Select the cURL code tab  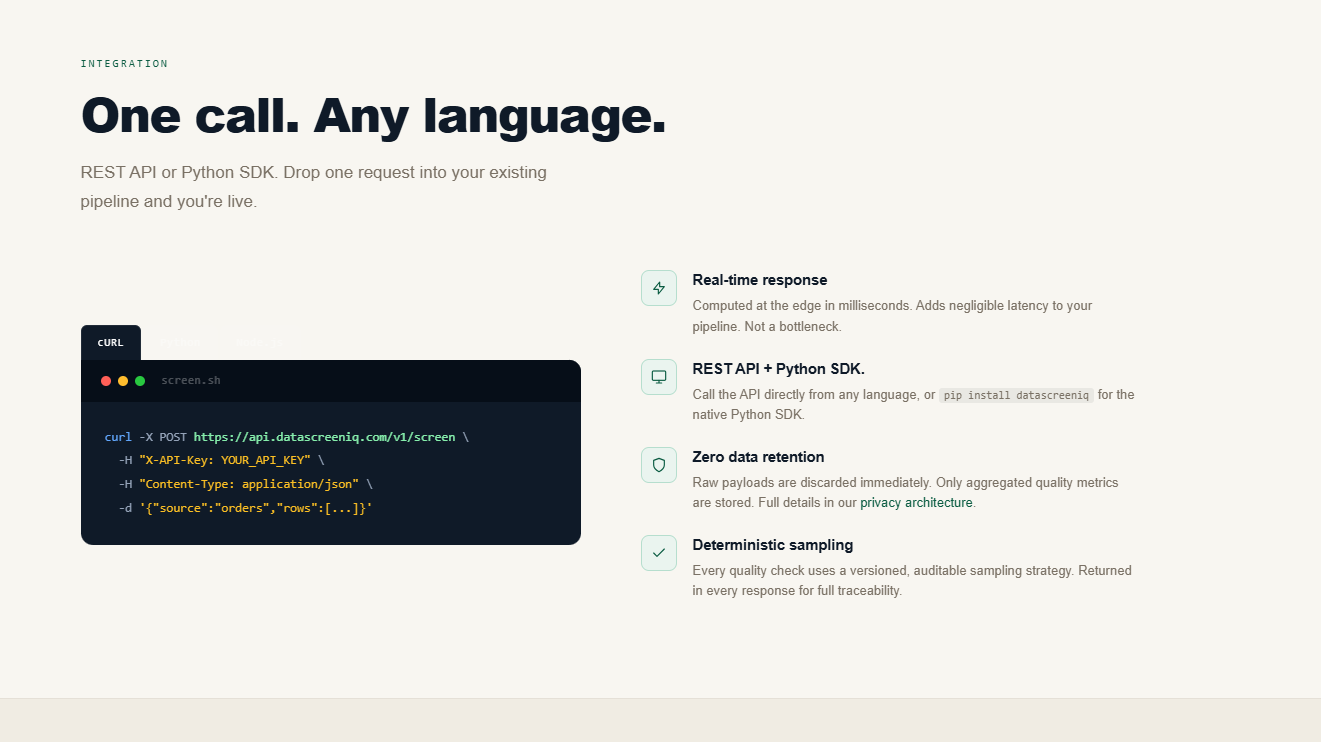pos(111,342)
